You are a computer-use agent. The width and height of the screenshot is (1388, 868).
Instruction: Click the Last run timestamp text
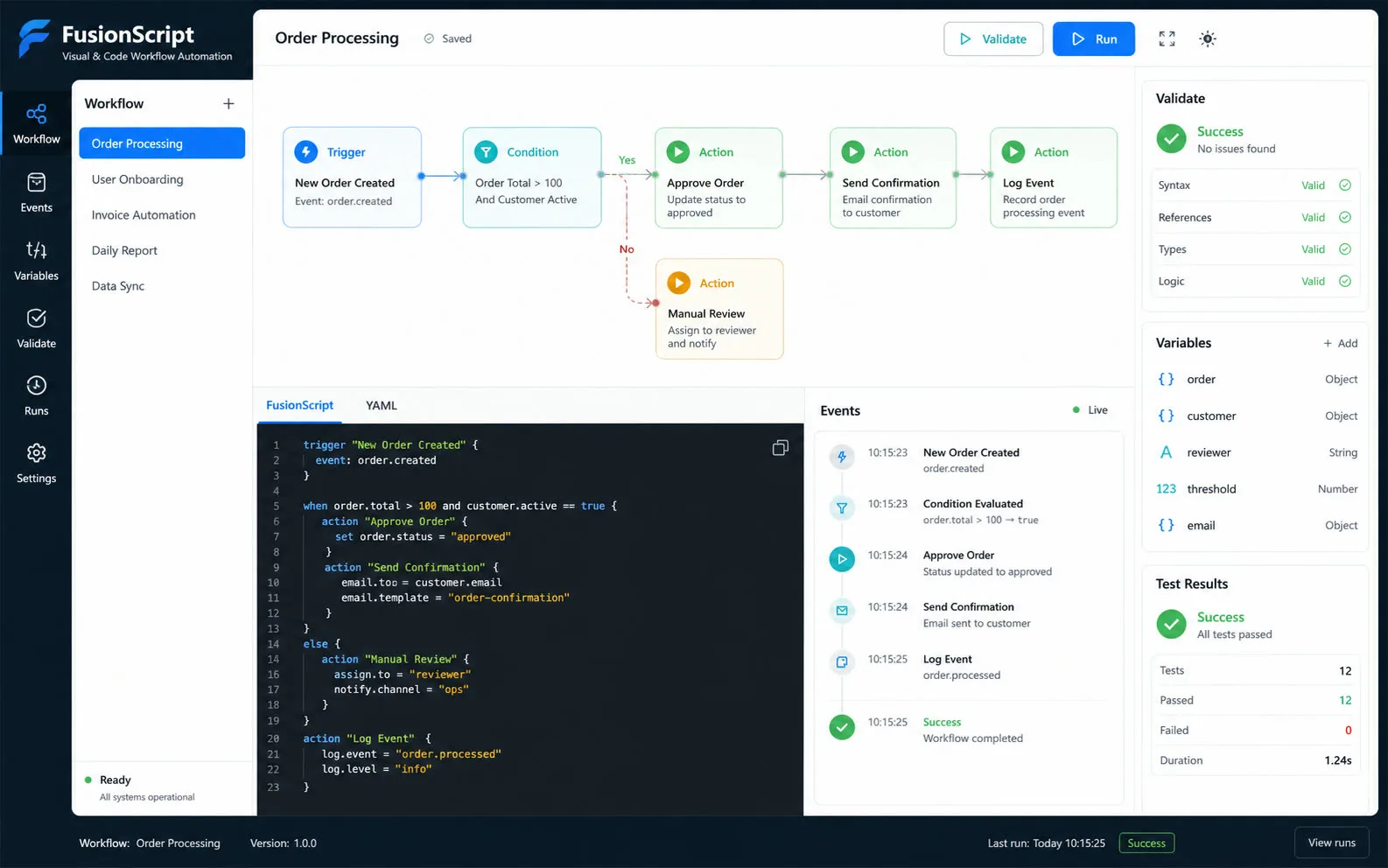(x=1047, y=843)
